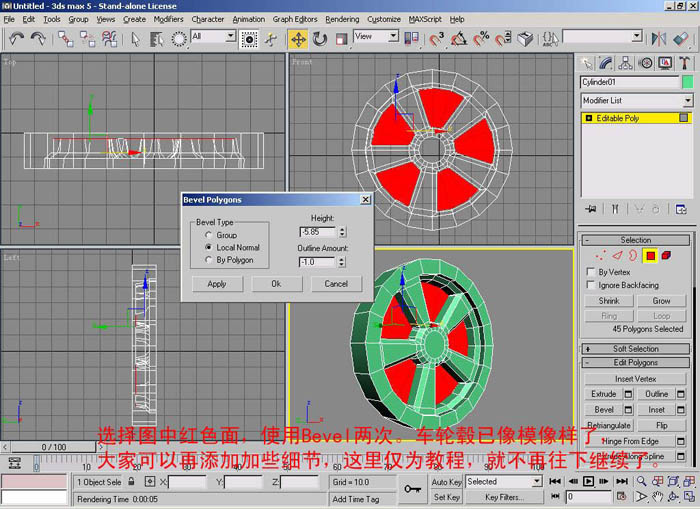Click the Undo arrow icon
This screenshot has height=509, width=700.
coord(17,39)
